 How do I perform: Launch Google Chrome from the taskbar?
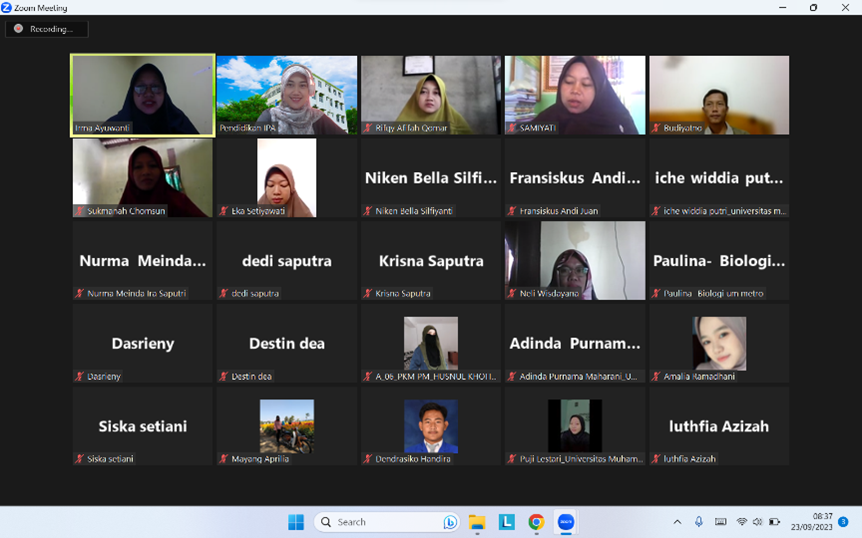[536, 522]
